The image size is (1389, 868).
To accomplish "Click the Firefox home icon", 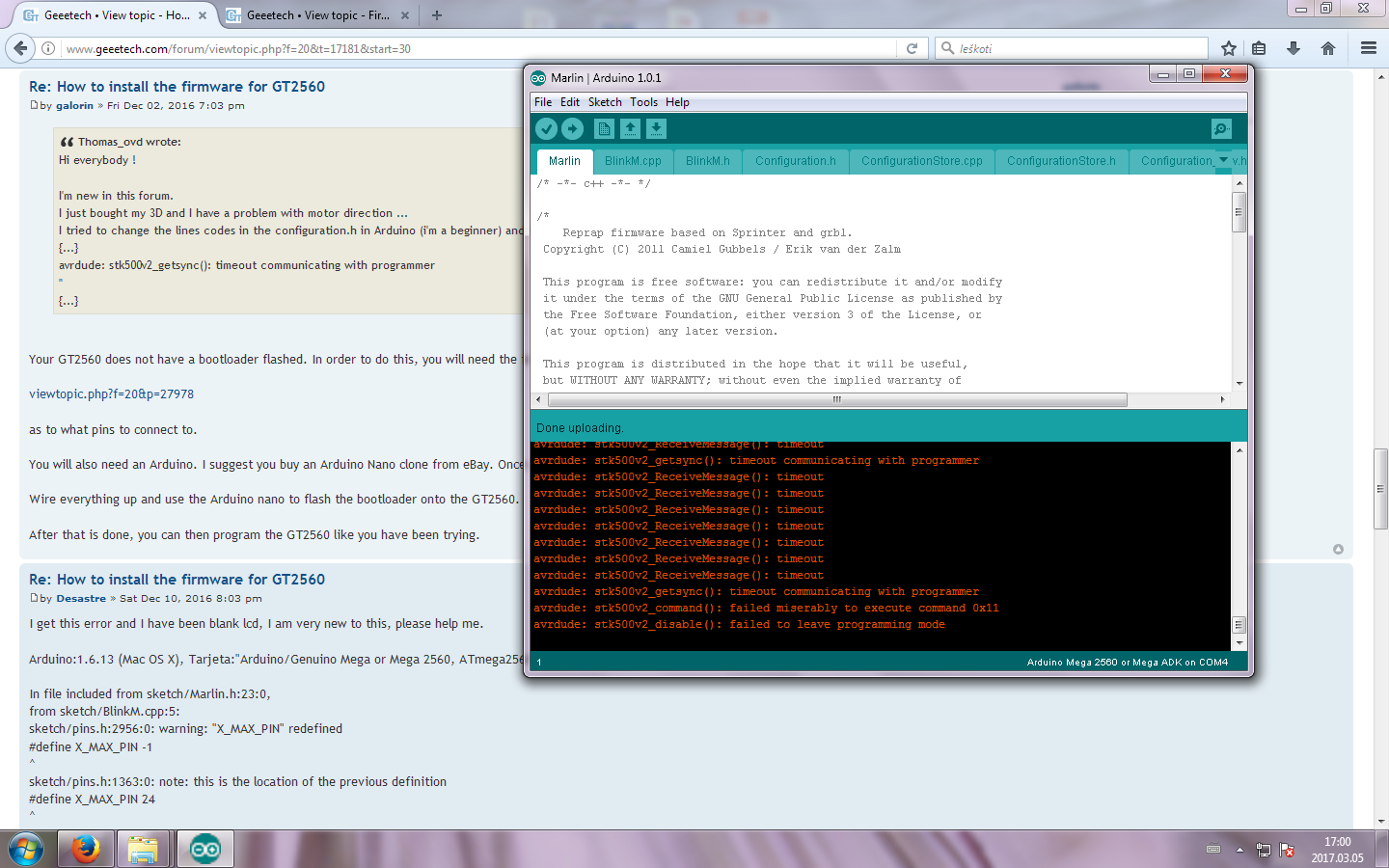I will coord(1328,48).
